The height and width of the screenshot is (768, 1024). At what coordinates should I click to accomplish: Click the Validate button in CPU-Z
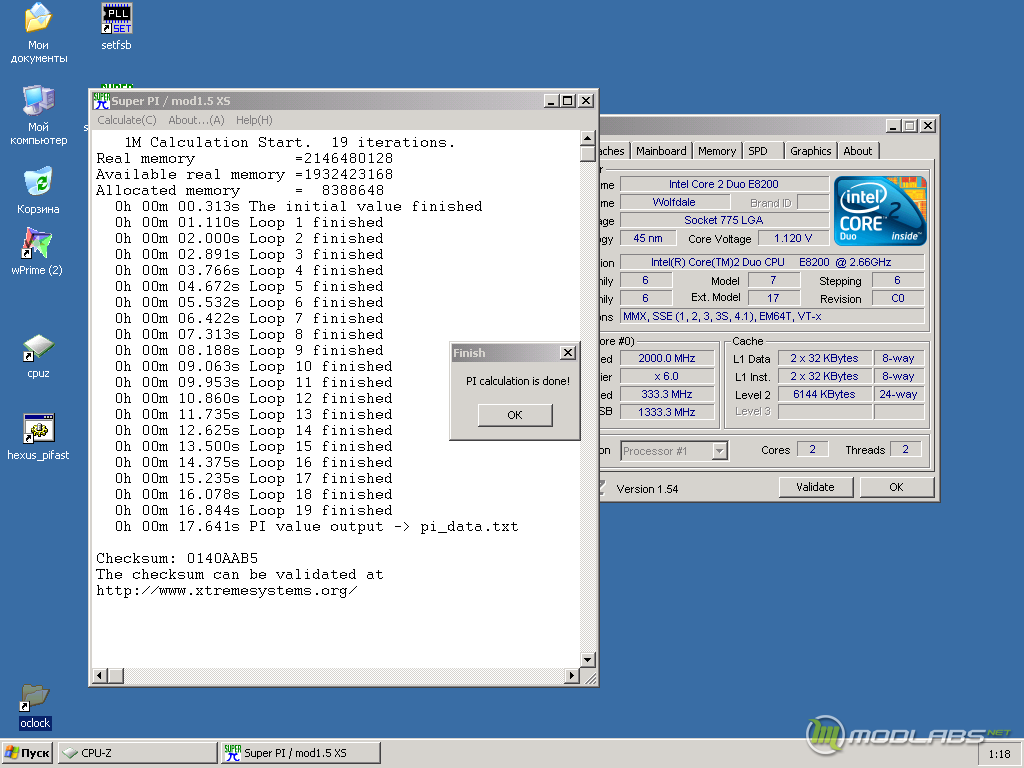[x=815, y=487]
